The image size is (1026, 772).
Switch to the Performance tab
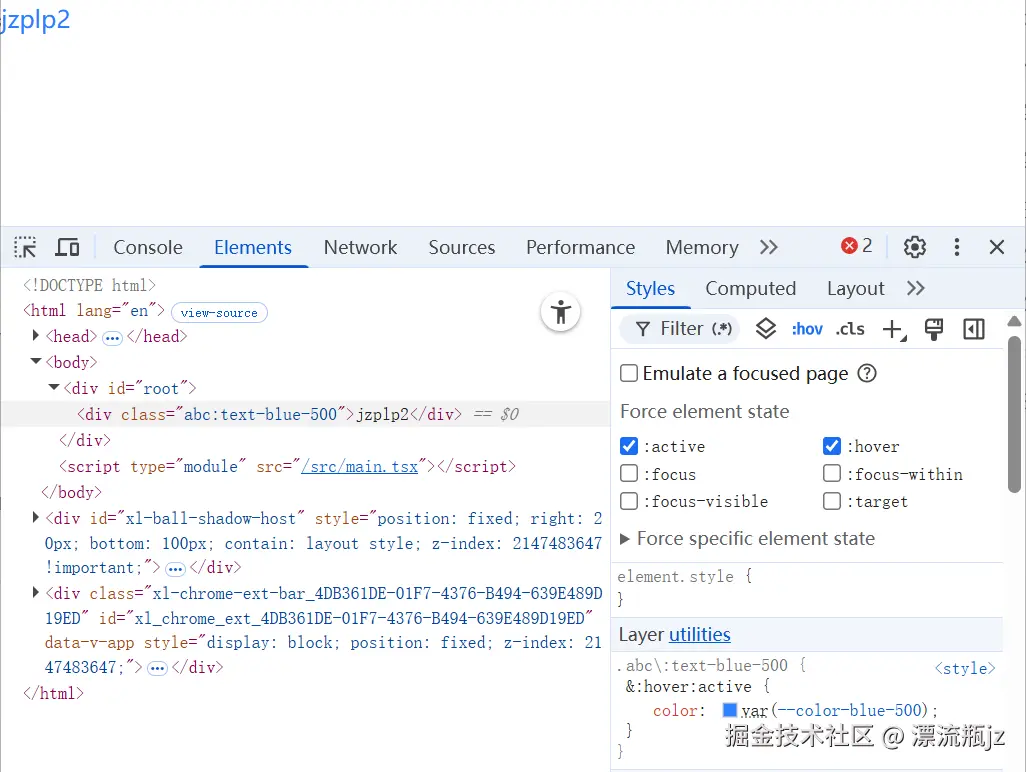pyautogui.click(x=580, y=247)
